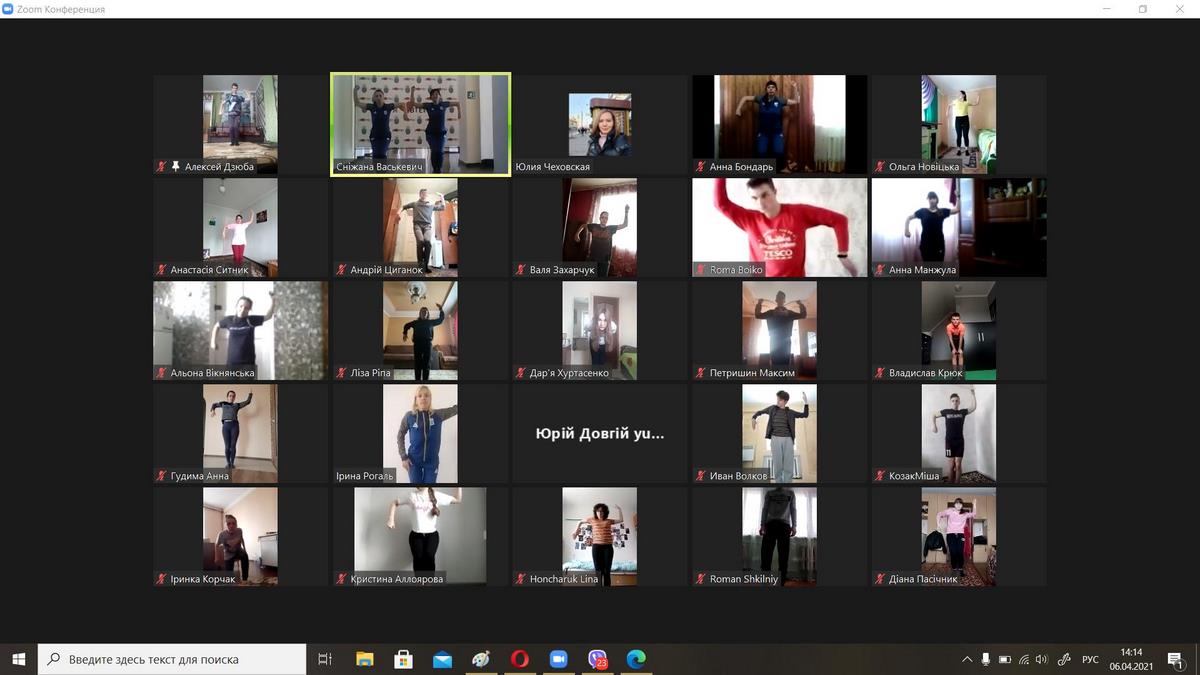
Task: Open the notification center panel
Action: [1176, 659]
